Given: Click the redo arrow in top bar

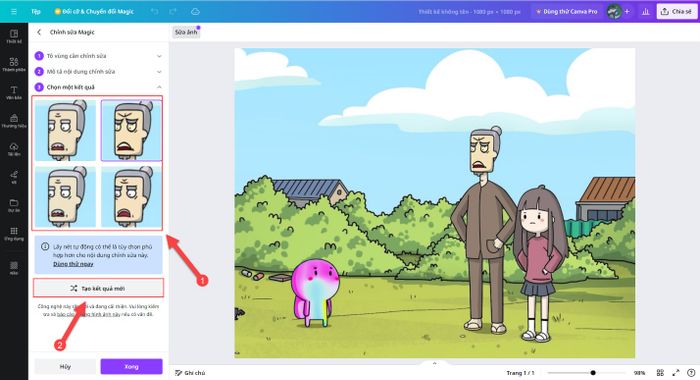Looking at the screenshot, I should point(173,12).
